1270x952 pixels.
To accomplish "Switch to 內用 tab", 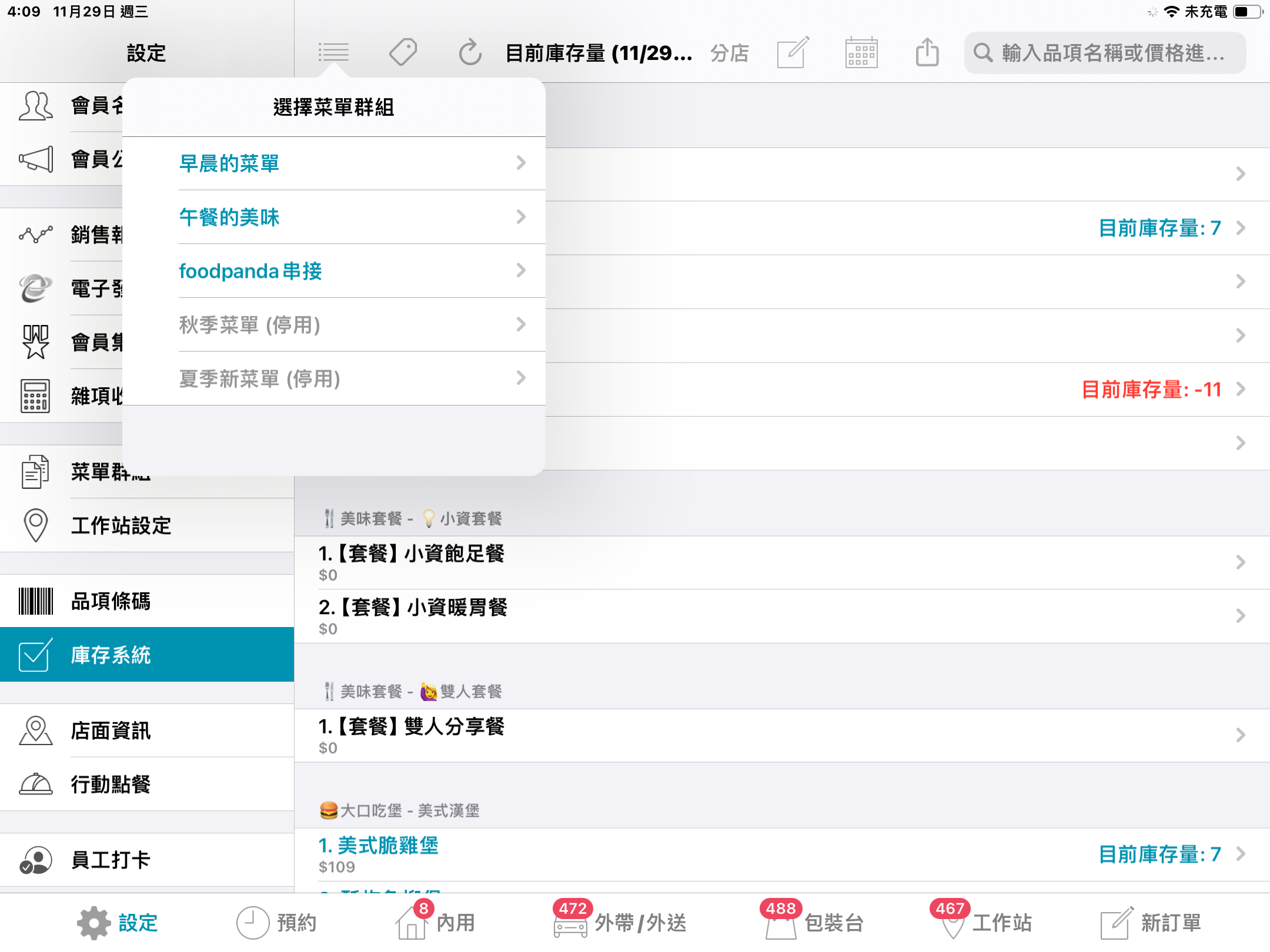I will [x=435, y=923].
